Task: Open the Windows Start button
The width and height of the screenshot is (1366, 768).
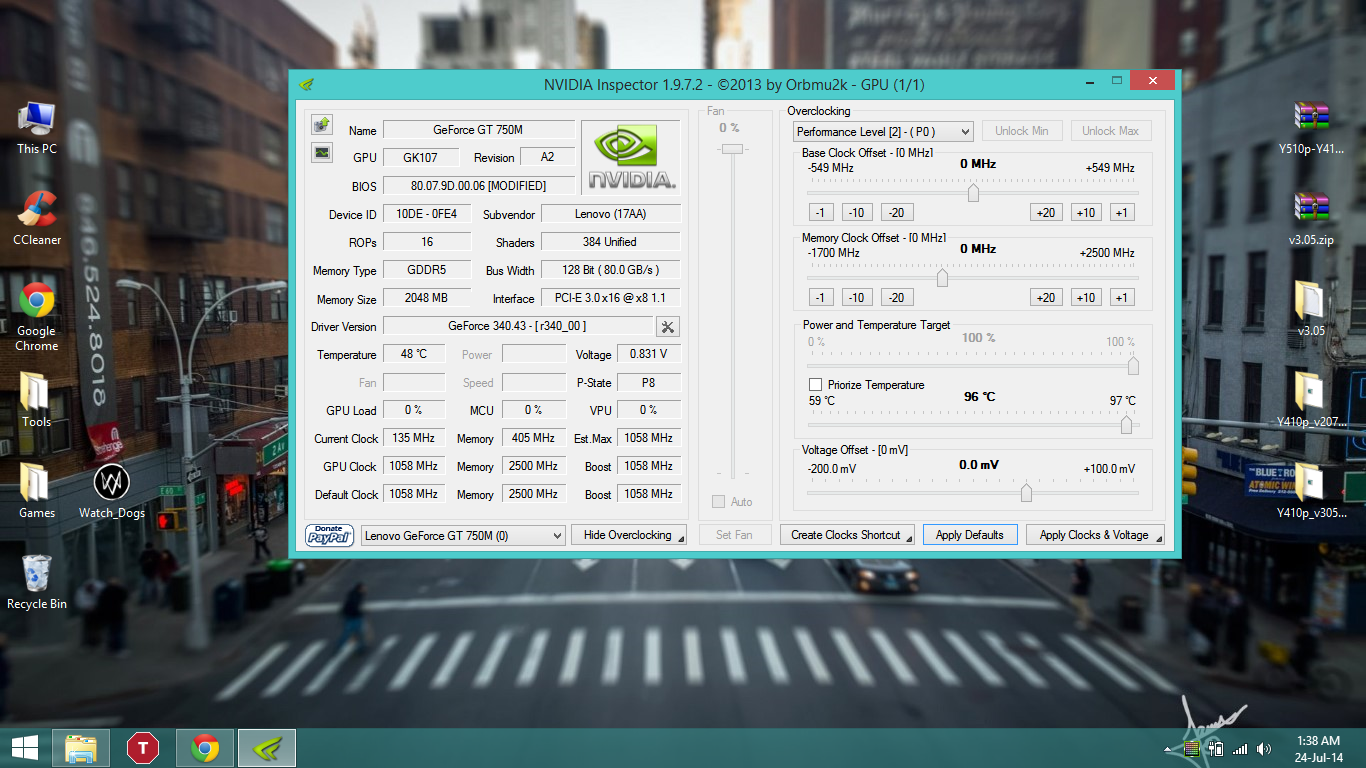Action: pyautogui.click(x=24, y=748)
